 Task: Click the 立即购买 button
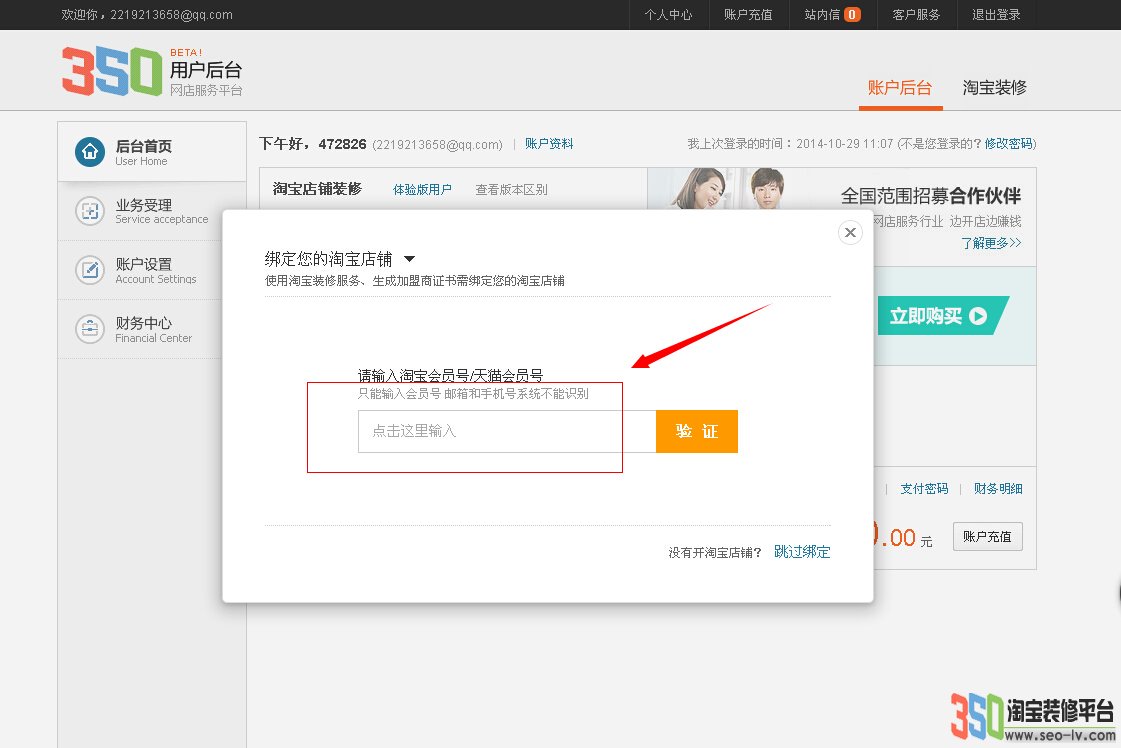[x=943, y=315]
